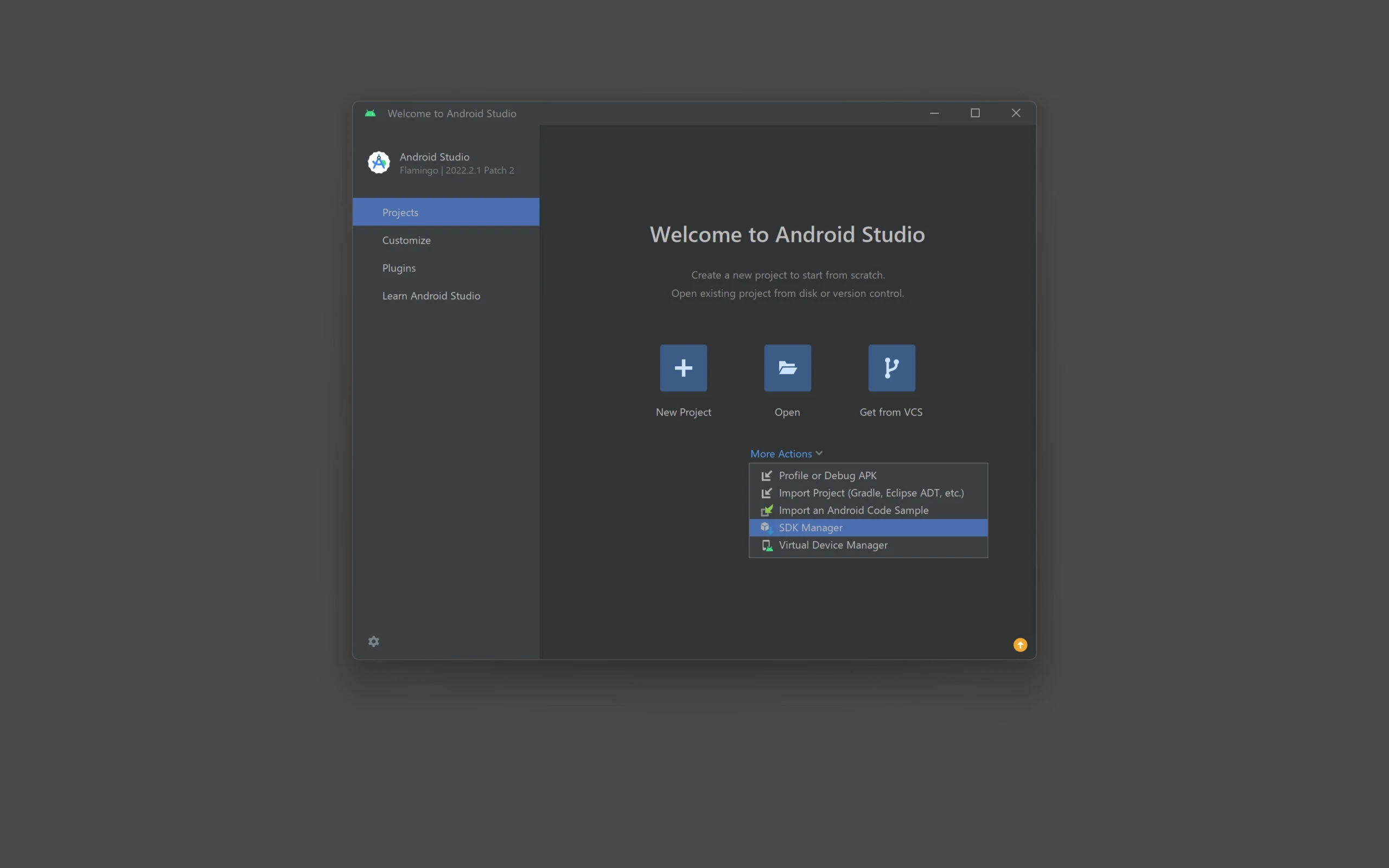Select Profile or Debug APK entry
This screenshot has width=1389, height=868.
point(827,475)
